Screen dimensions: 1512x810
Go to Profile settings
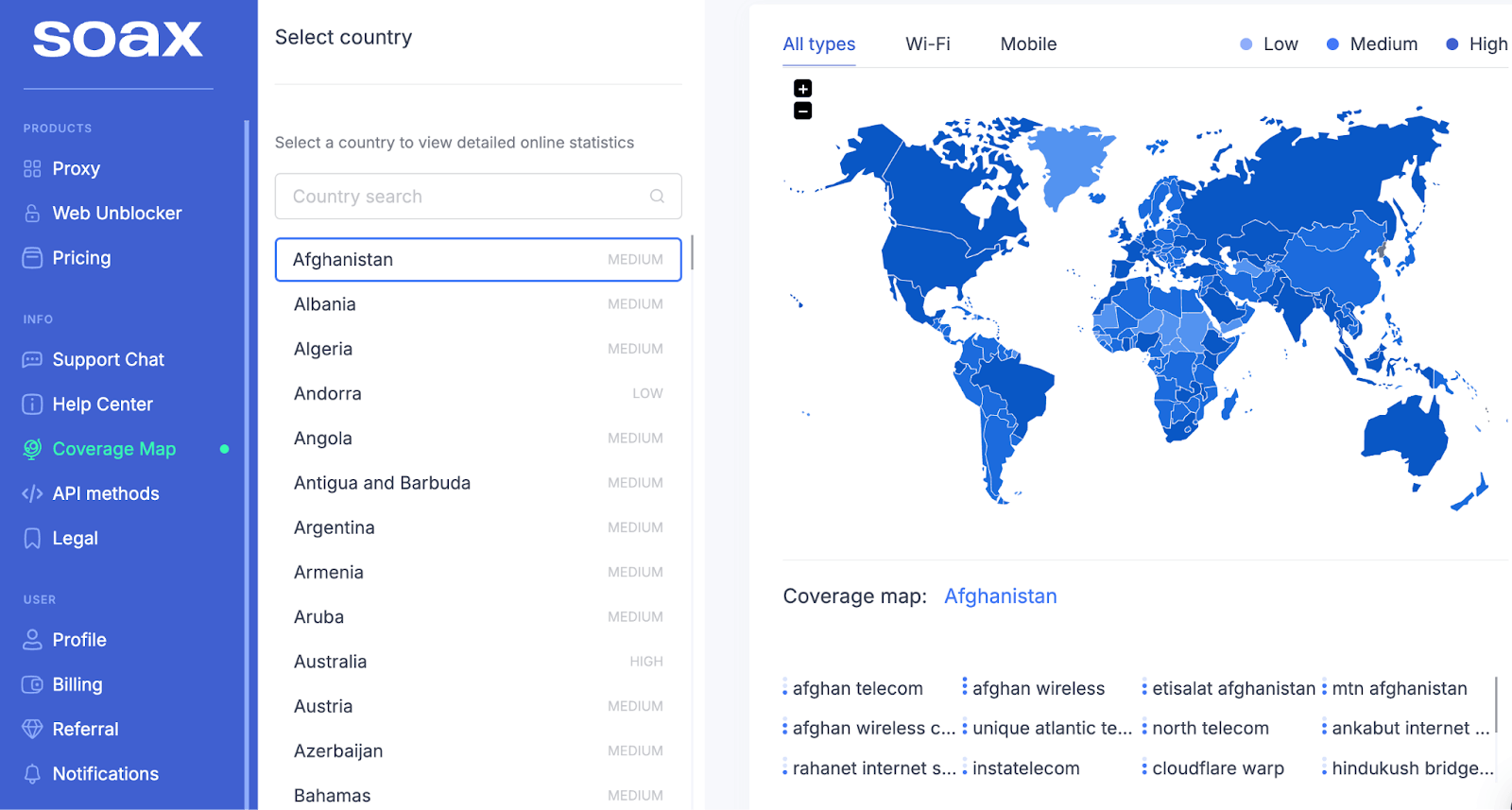click(79, 640)
